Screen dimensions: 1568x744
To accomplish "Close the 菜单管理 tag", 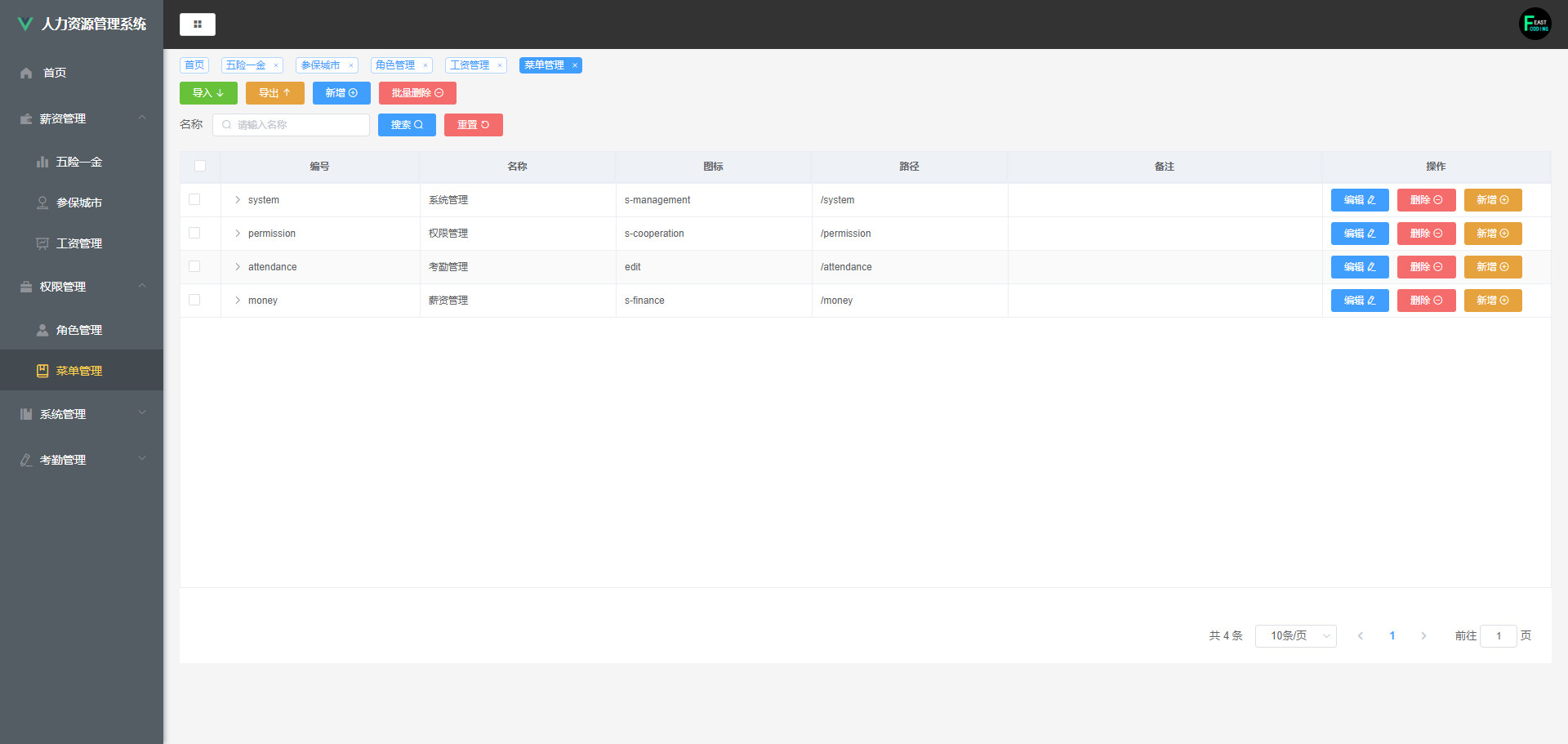I will [x=575, y=65].
